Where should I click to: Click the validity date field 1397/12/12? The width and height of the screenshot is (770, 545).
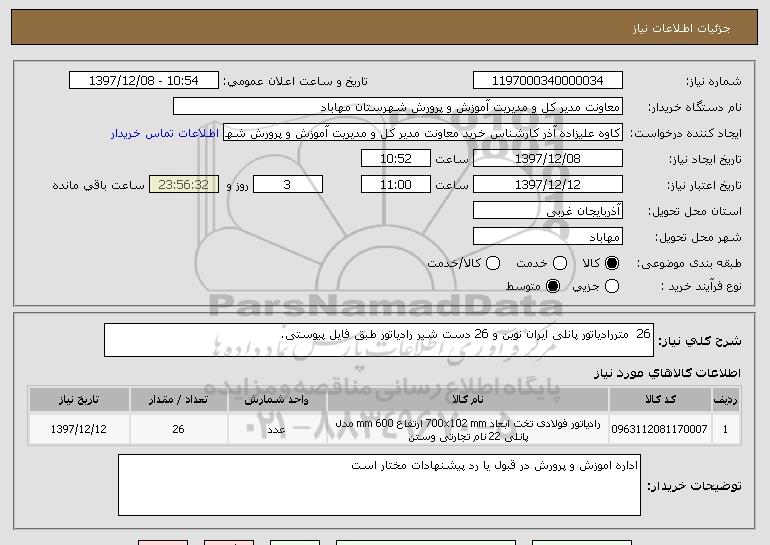[548, 185]
